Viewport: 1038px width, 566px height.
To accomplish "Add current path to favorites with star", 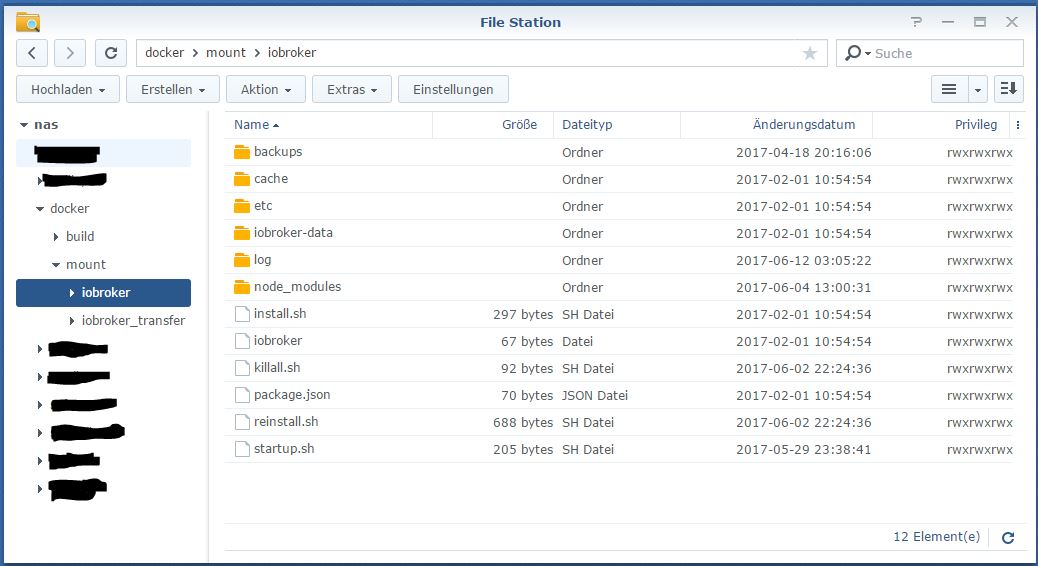I will 809,53.
